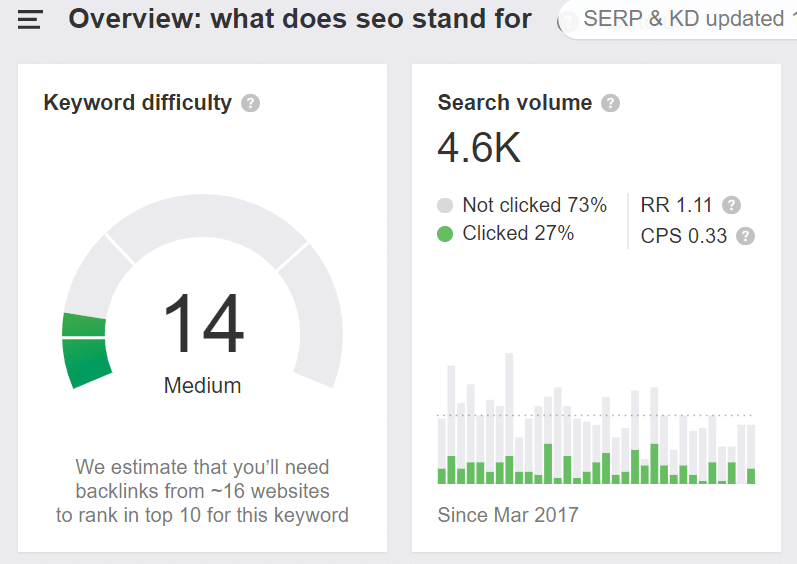797x564 pixels.
Task: Click the 4.6K search volume value
Action: coord(479,147)
